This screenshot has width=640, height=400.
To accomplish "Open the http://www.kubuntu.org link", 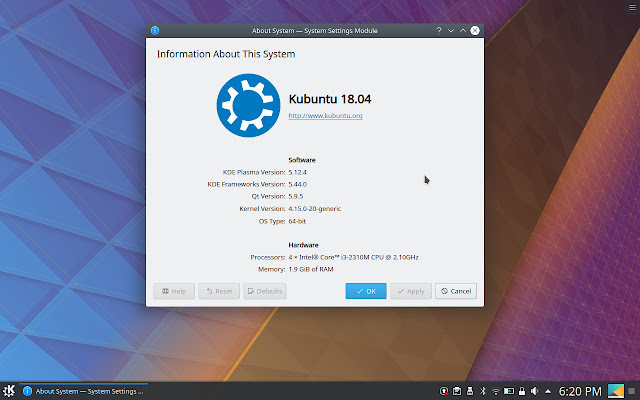I will [x=325, y=116].
